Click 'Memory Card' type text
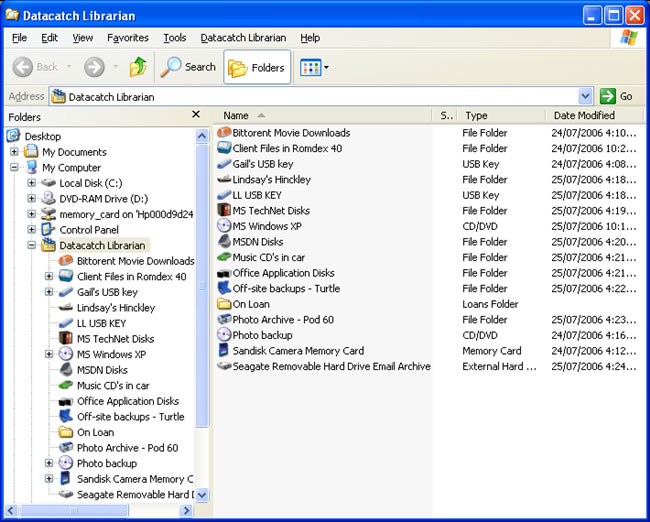 (x=492, y=351)
